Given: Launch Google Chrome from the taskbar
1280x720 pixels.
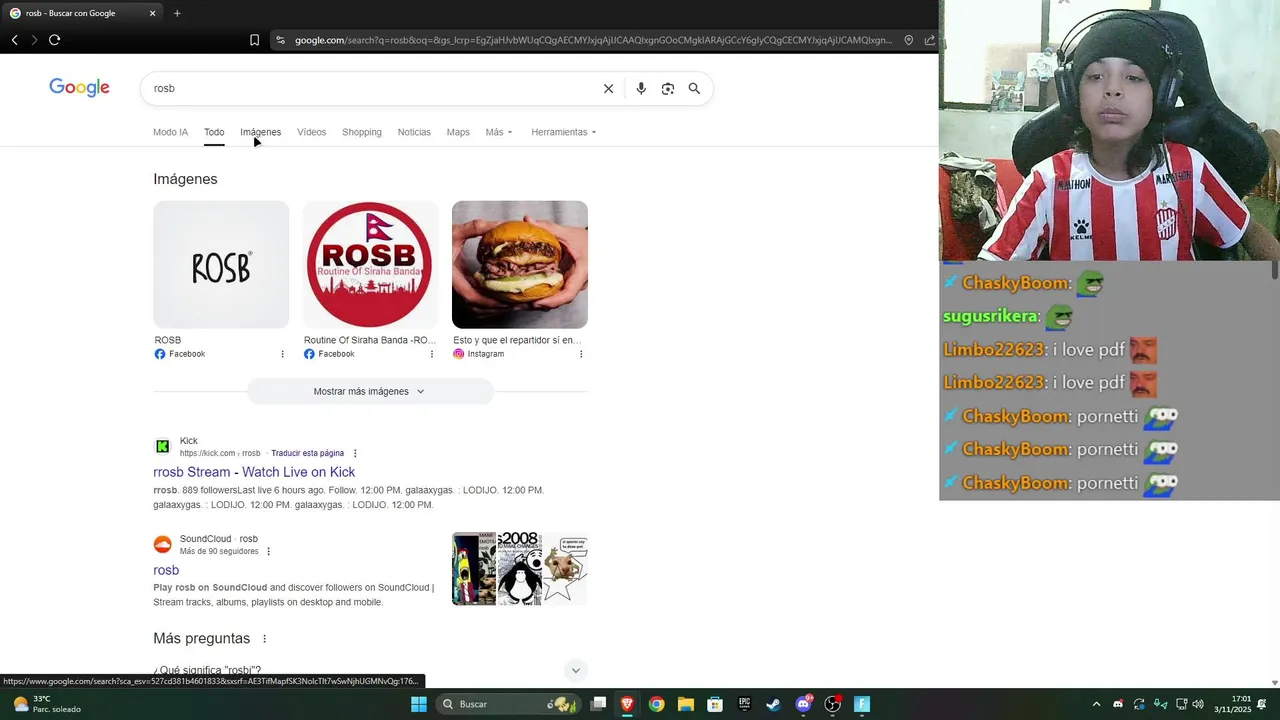Looking at the screenshot, I should (x=656, y=704).
